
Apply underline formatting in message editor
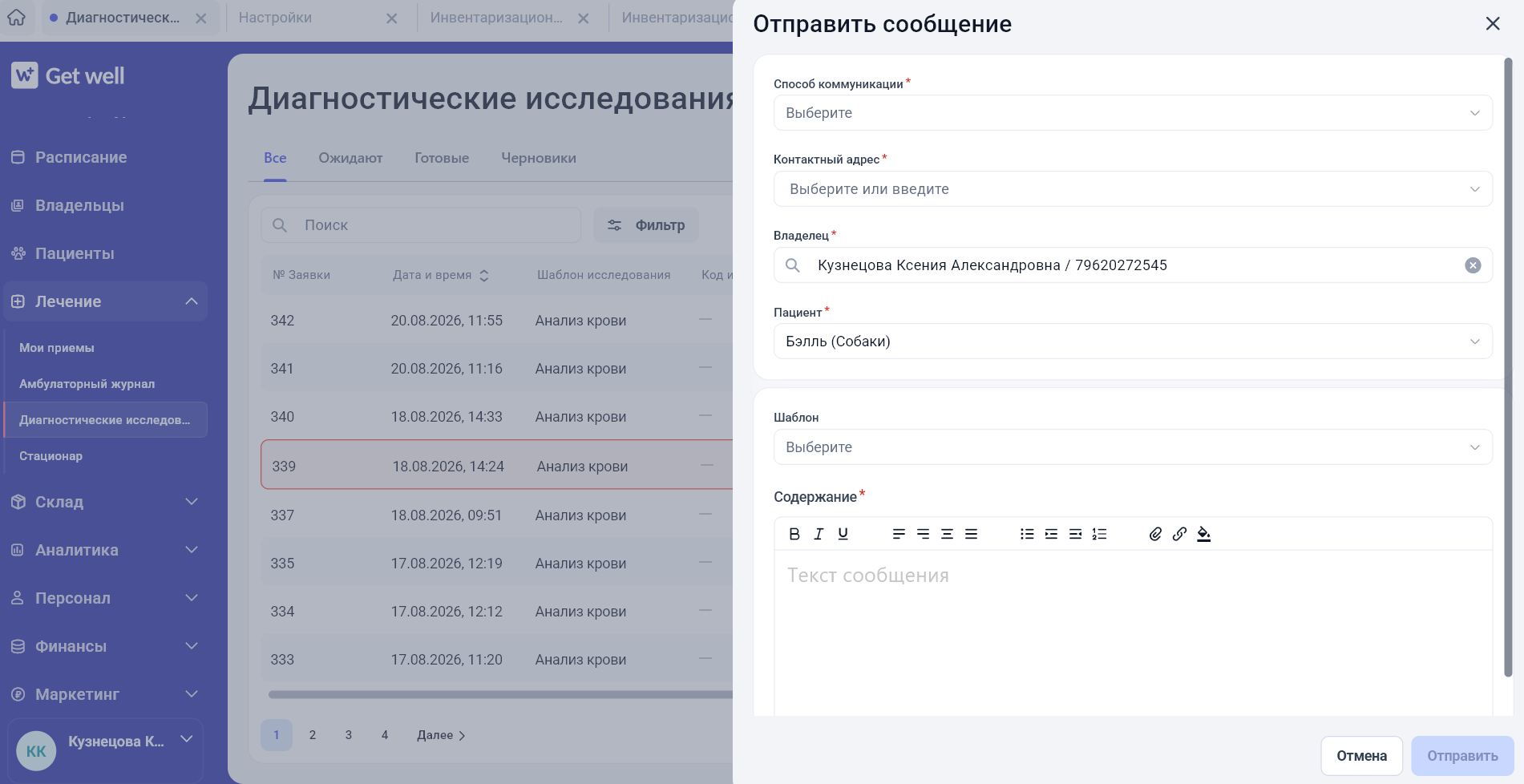click(843, 534)
